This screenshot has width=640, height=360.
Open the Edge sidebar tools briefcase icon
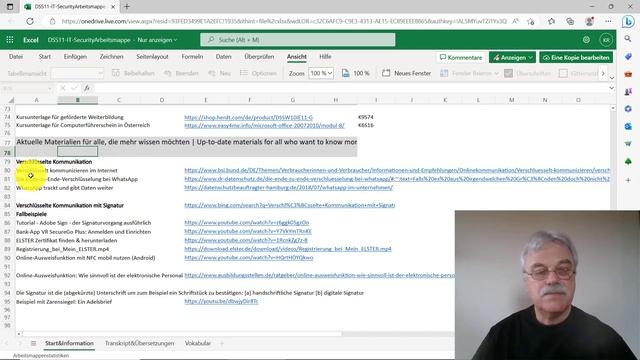[x=628, y=74]
